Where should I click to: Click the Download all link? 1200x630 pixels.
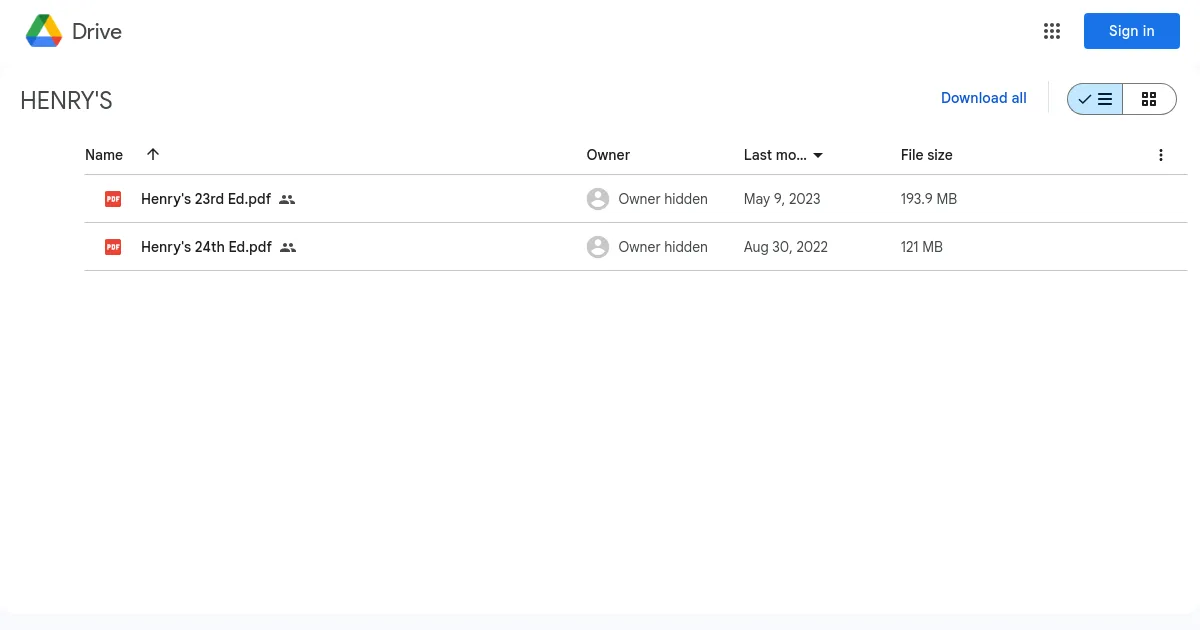[983, 98]
